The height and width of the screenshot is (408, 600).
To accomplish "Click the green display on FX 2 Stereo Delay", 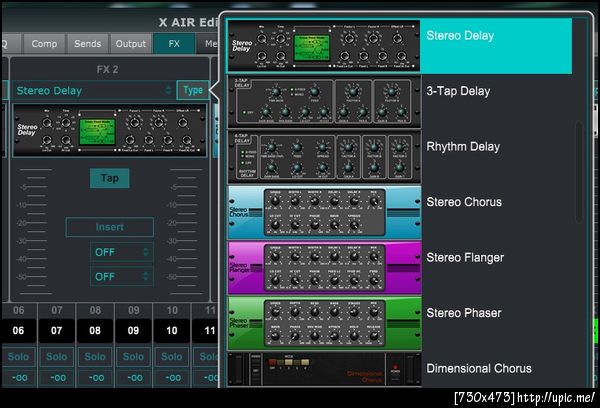I will pyautogui.click(x=97, y=132).
